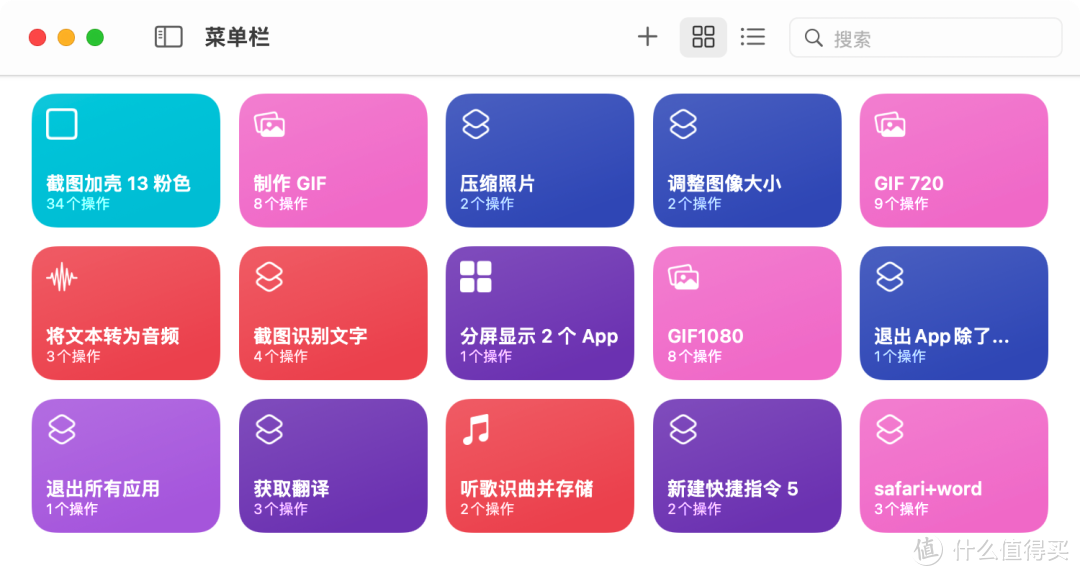
Task: Click the music note icon on 听歌识曲并存储
Action: click(x=476, y=429)
